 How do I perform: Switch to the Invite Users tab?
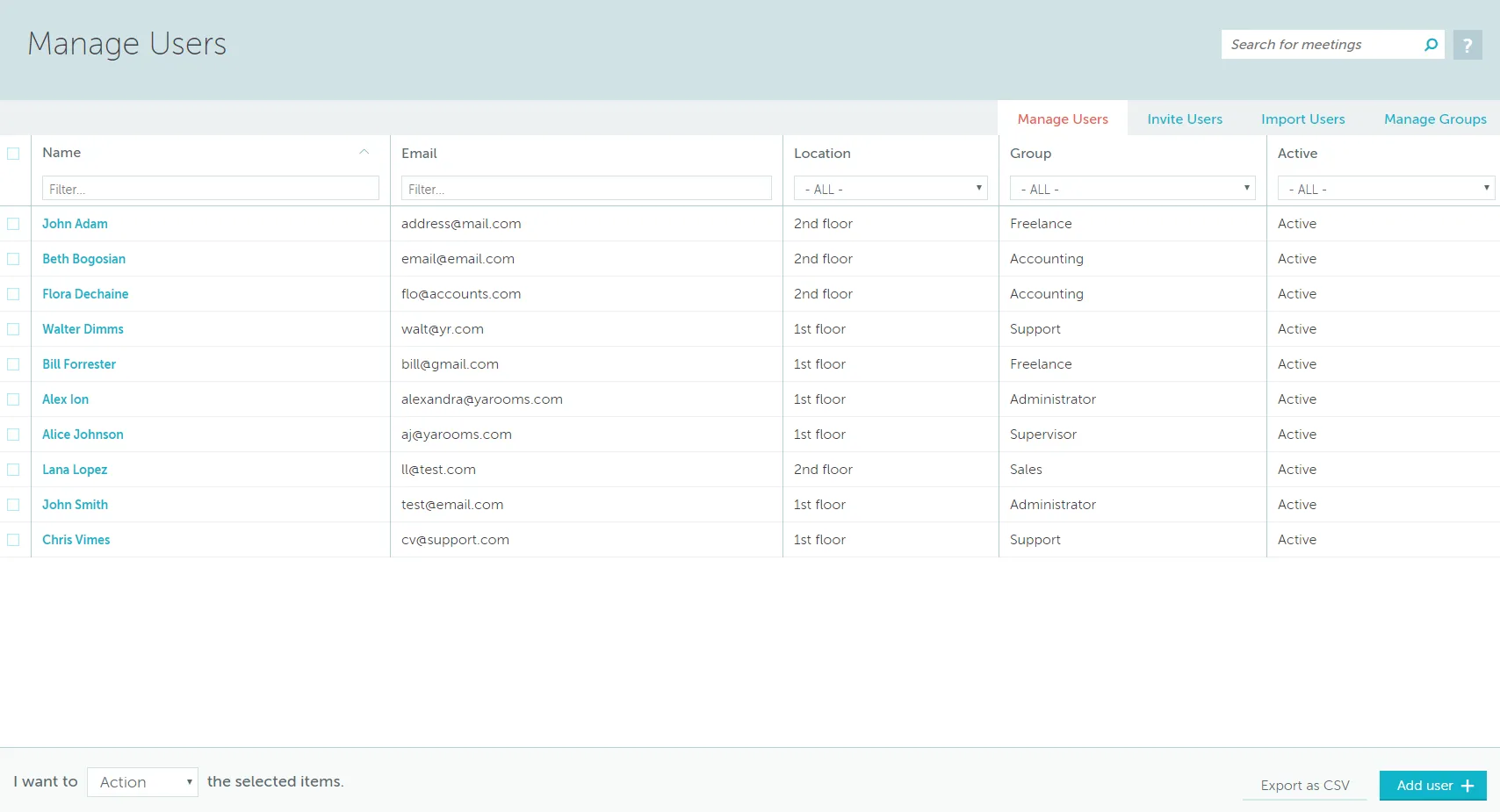click(1184, 119)
